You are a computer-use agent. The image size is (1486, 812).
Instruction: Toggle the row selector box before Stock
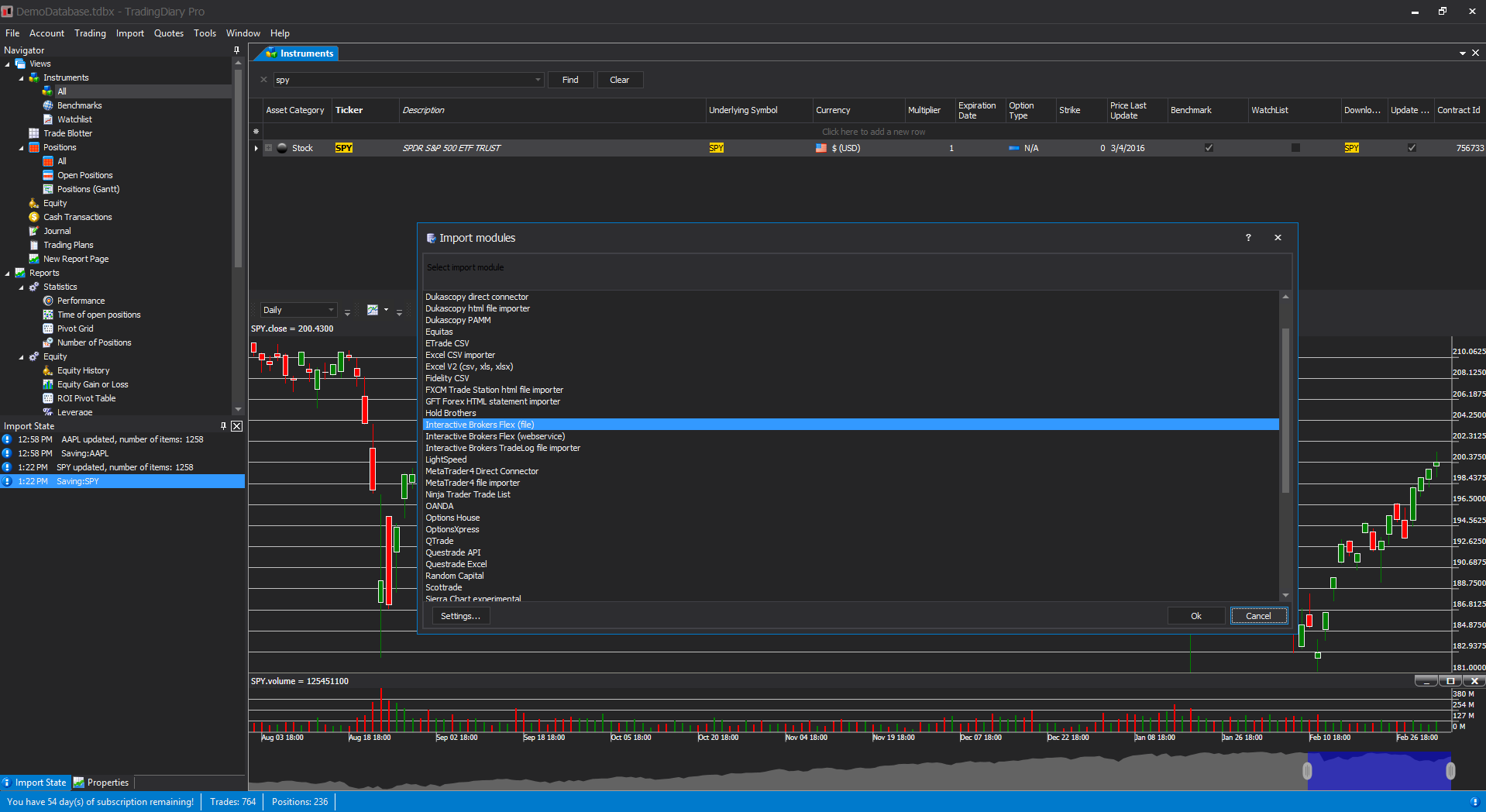269,148
